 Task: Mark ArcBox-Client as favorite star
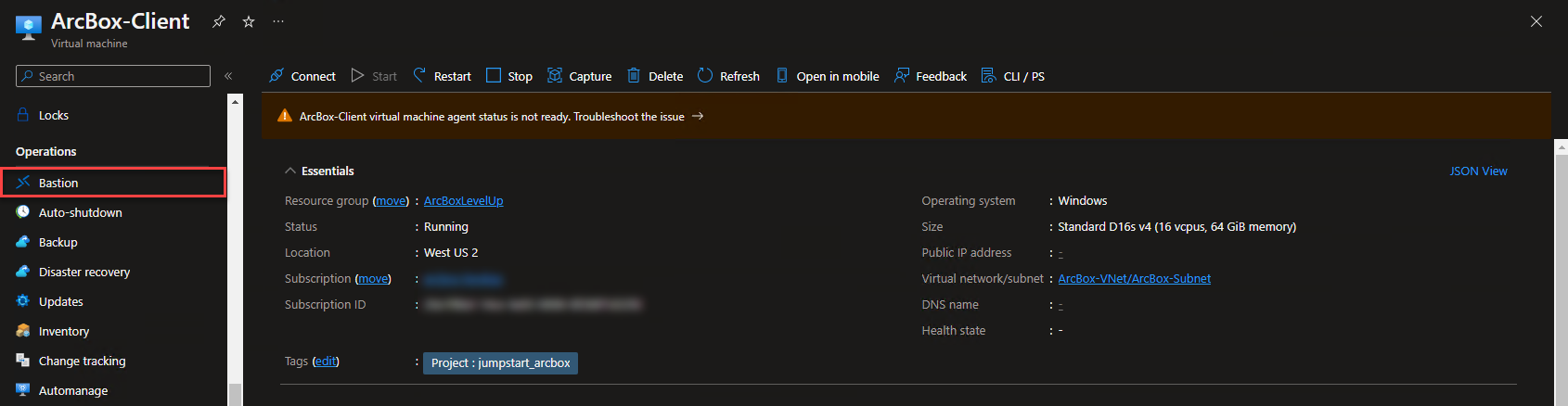click(249, 21)
